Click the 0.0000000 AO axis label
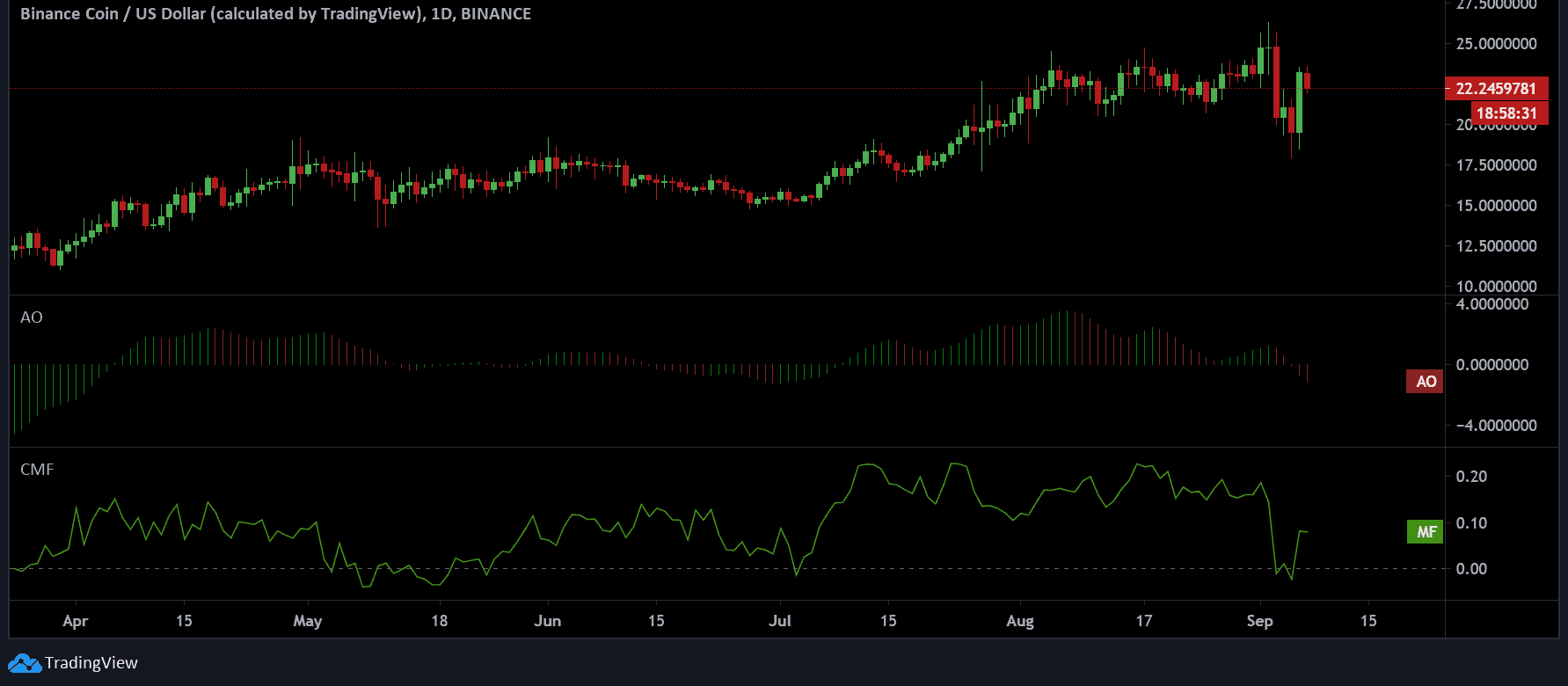 coord(1492,365)
